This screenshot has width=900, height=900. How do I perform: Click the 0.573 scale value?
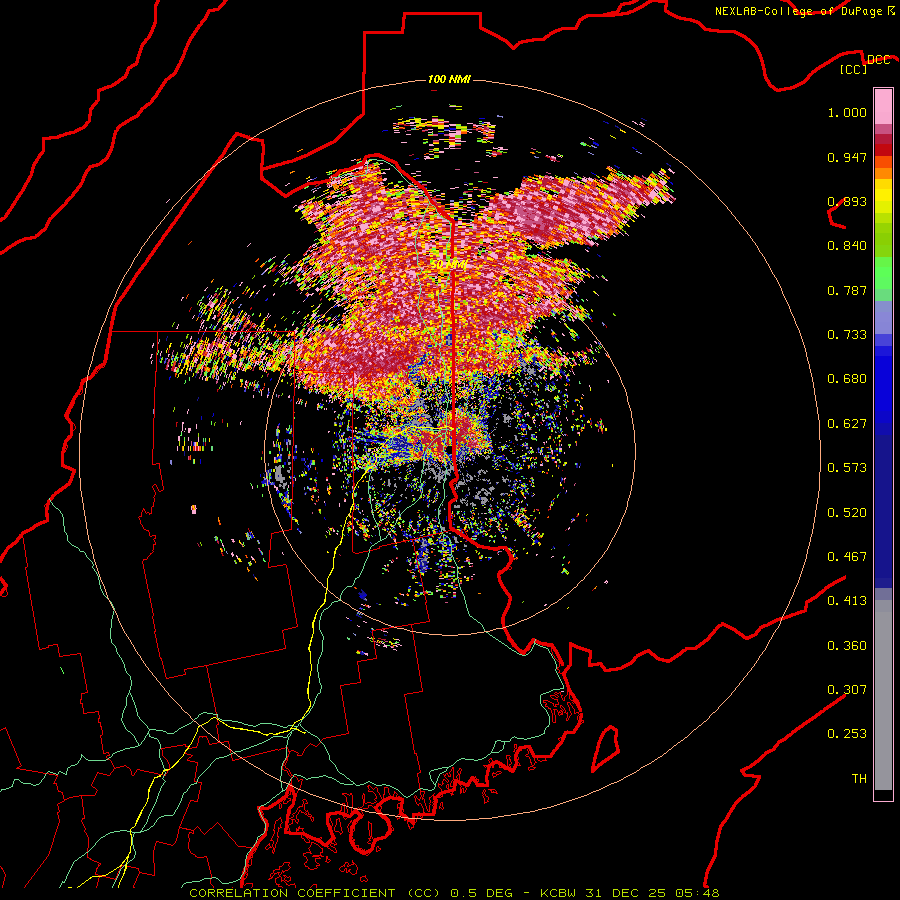coord(847,468)
